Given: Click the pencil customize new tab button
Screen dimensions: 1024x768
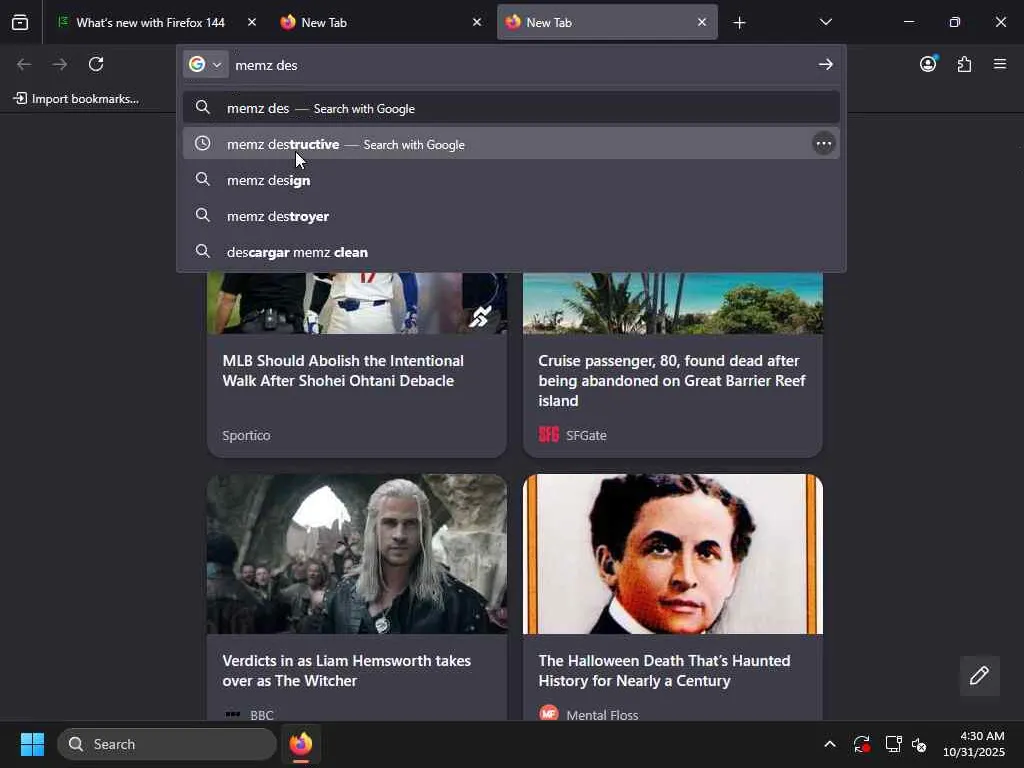Looking at the screenshot, I should pyautogui.click(x=979, y=675).
